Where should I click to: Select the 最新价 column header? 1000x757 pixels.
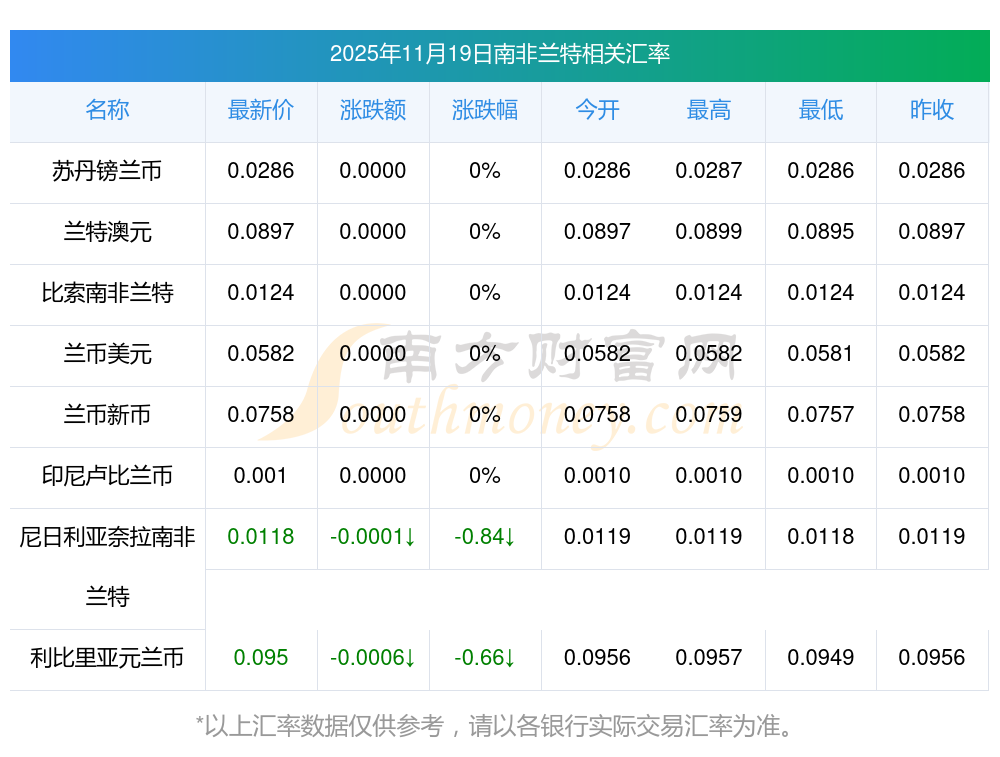[261, 110]
